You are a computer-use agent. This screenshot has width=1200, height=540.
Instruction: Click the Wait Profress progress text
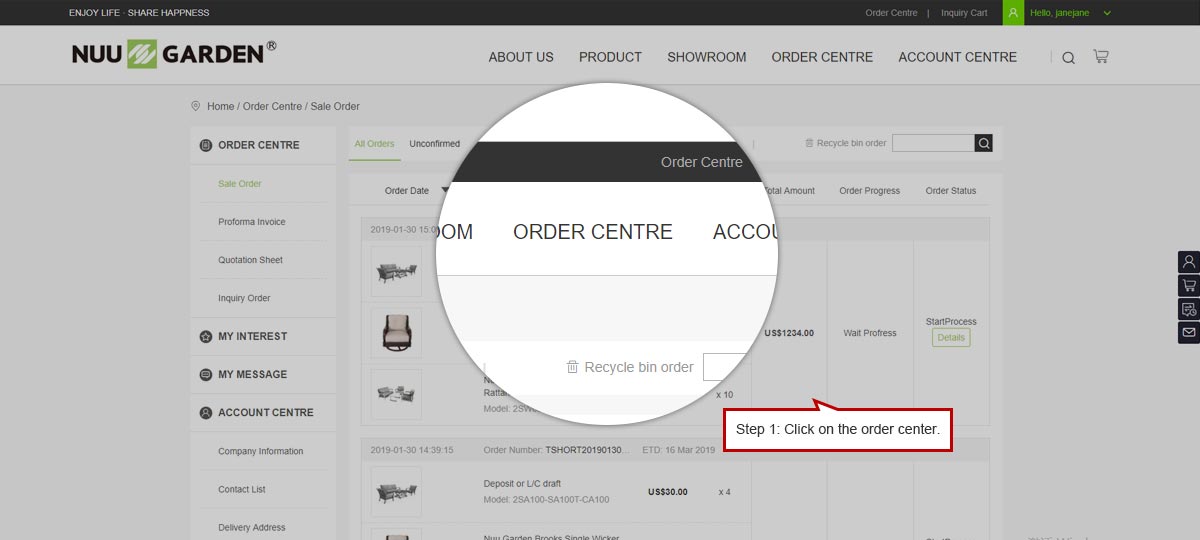(870, 333)
